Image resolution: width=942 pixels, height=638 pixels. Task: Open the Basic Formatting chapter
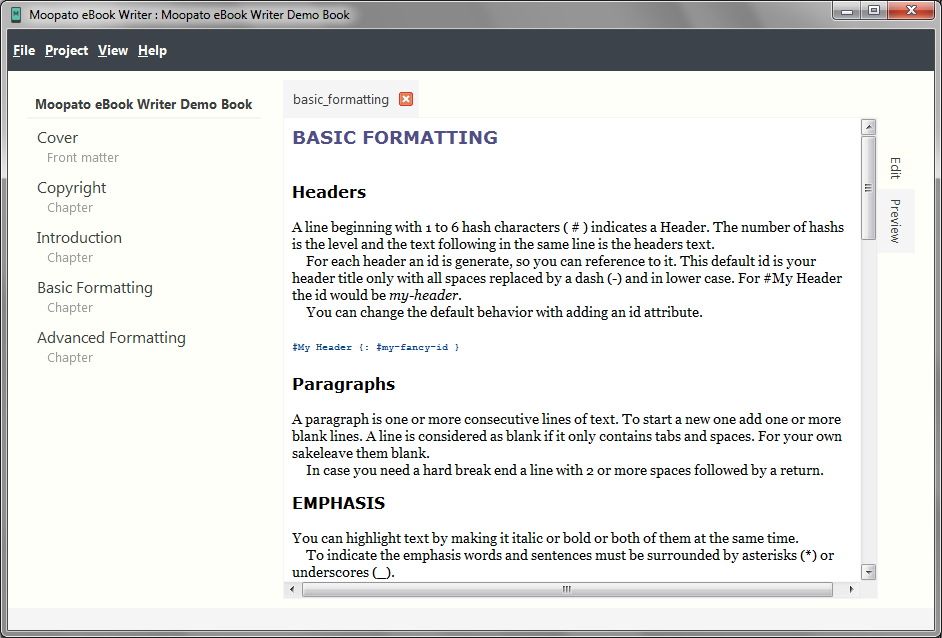coord(95,288)
